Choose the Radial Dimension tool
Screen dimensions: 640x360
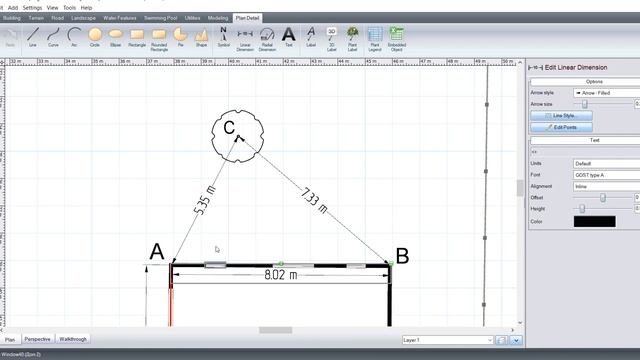coord(267,39)
